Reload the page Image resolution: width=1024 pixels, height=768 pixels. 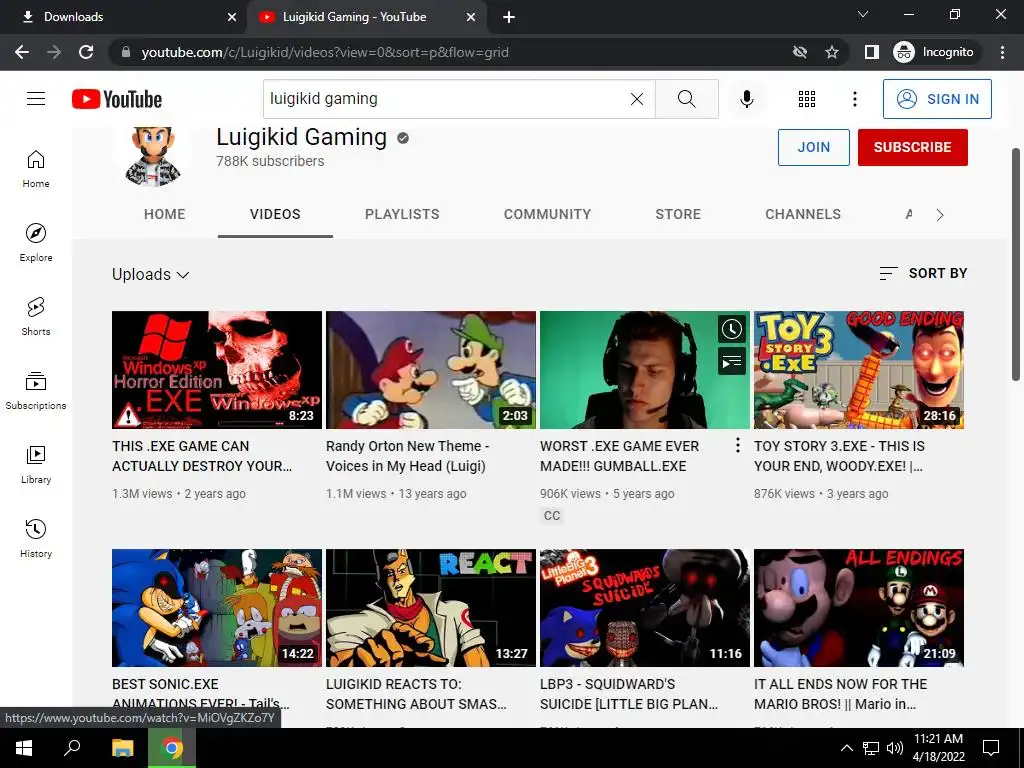point(86,52)
